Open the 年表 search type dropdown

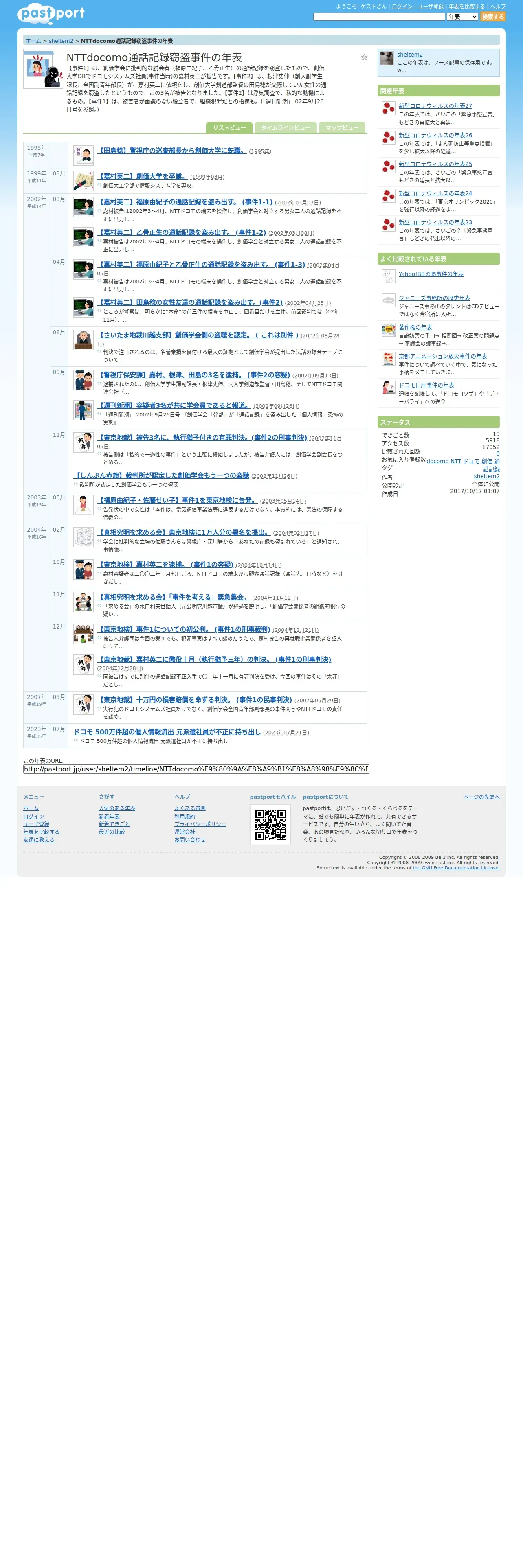coord(462,17)
